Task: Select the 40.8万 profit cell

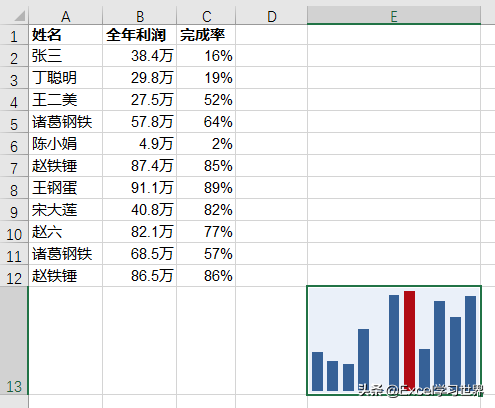Action: (140, 210)
